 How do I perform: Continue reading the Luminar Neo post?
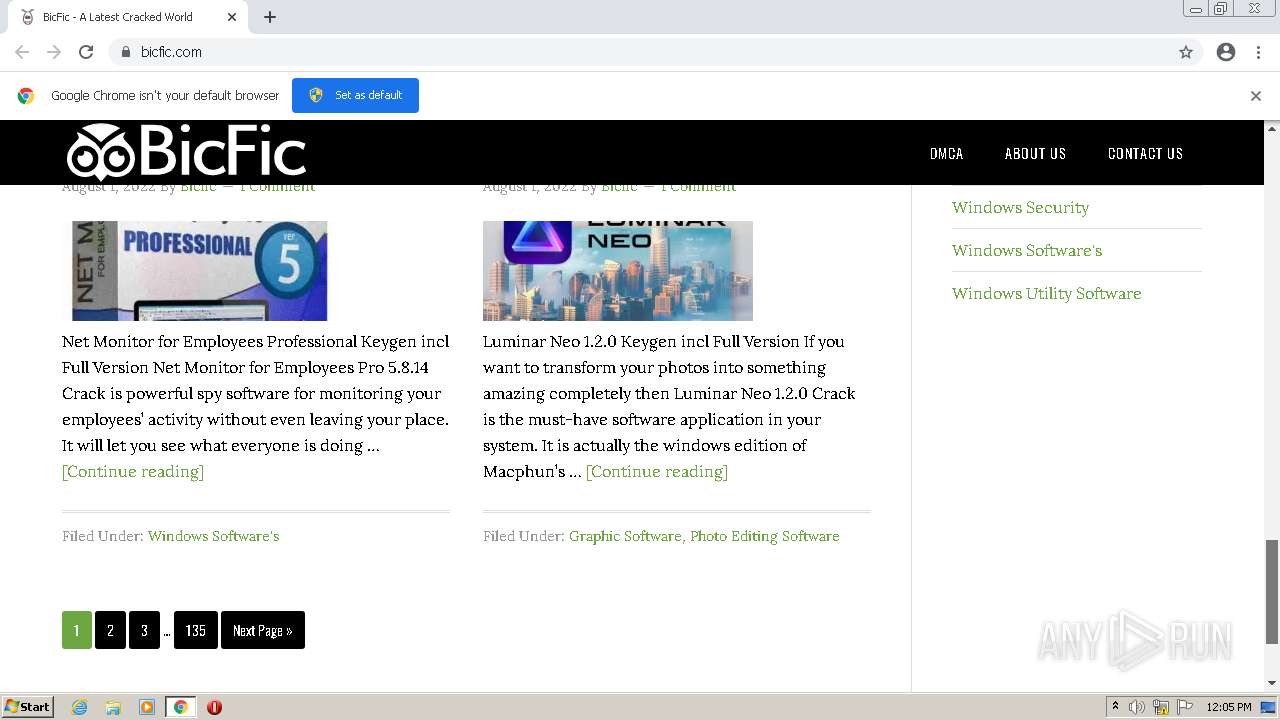pos(657,471)
